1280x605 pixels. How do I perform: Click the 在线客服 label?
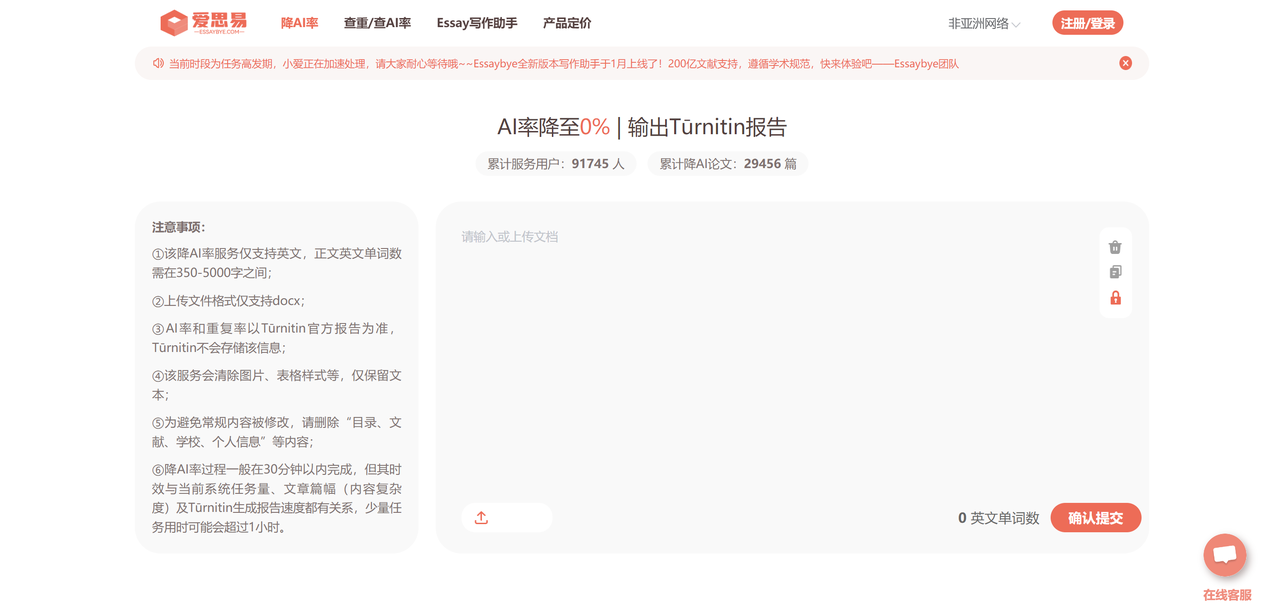point(1226,595)
